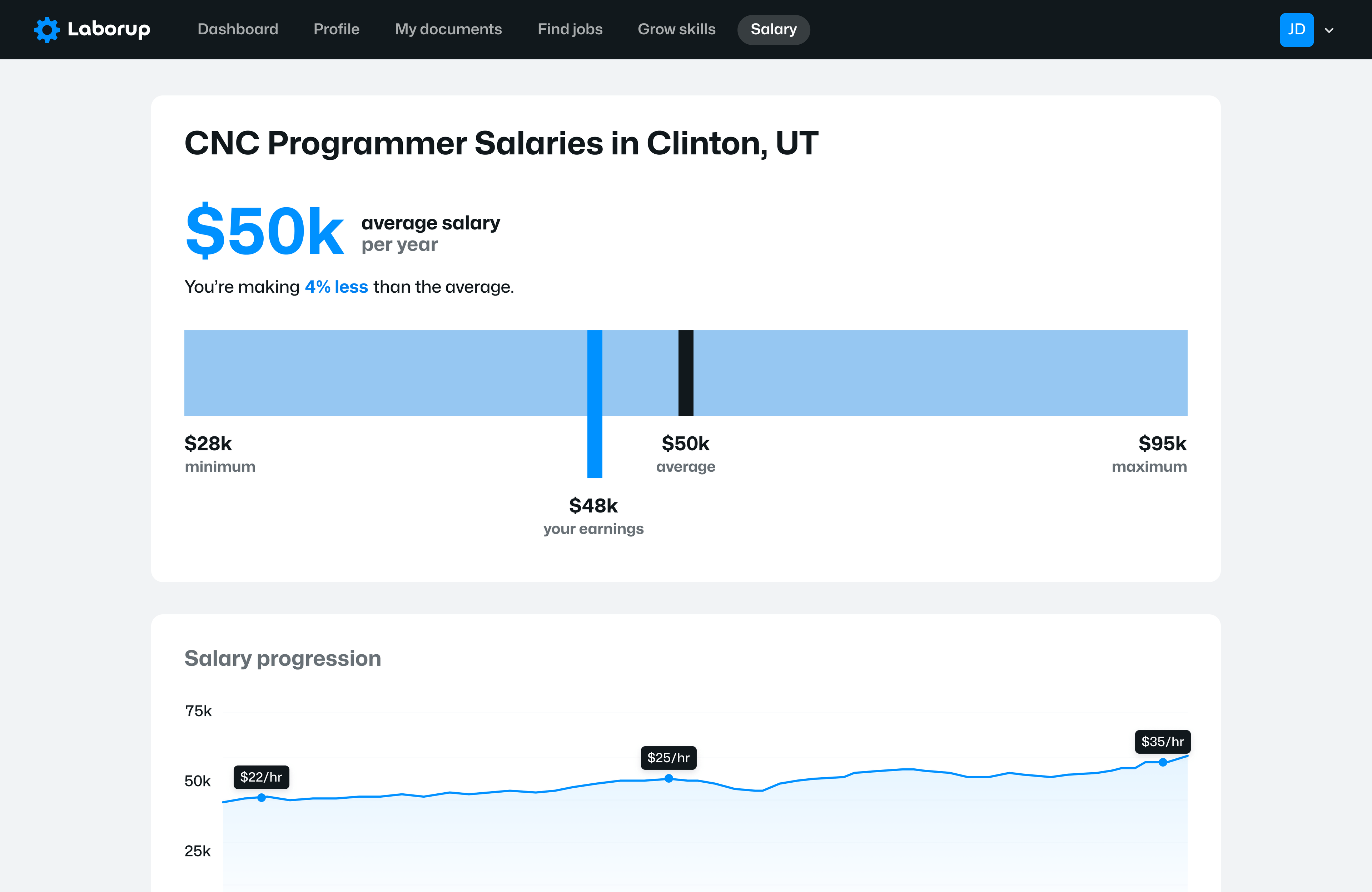Viewport: 1372px width, 892px height.
Task: Open the JD user avatar
Action: (1296, 29)
